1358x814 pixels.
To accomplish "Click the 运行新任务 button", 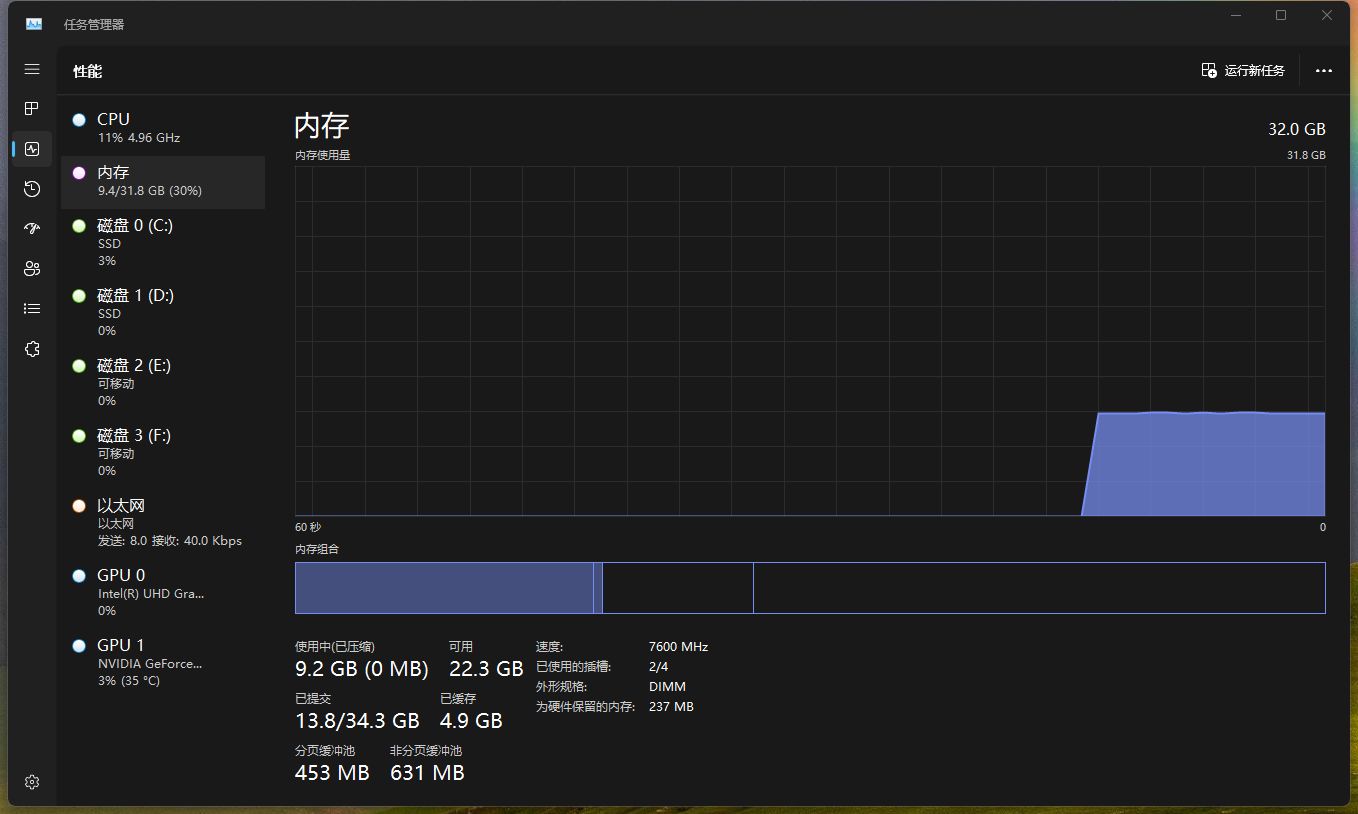I will click(1243, 71).
